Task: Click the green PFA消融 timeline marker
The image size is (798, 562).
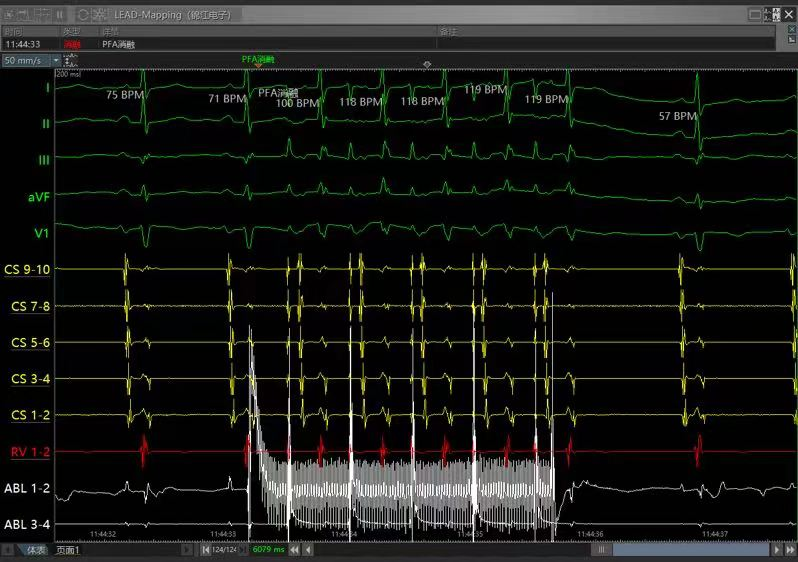Action: tap(257, 60)
